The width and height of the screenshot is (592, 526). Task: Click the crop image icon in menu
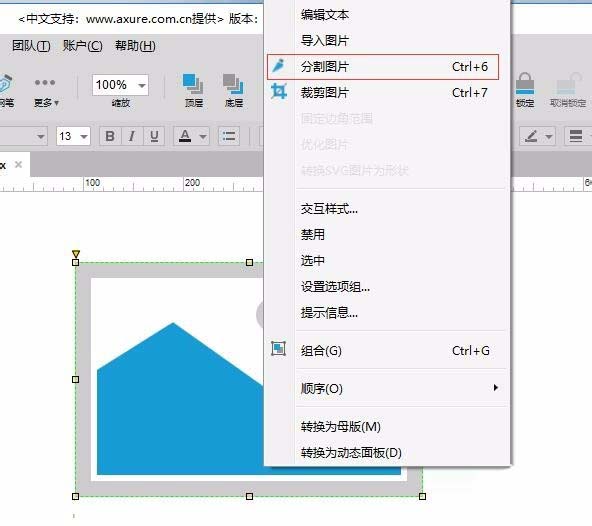pos(279,91)
